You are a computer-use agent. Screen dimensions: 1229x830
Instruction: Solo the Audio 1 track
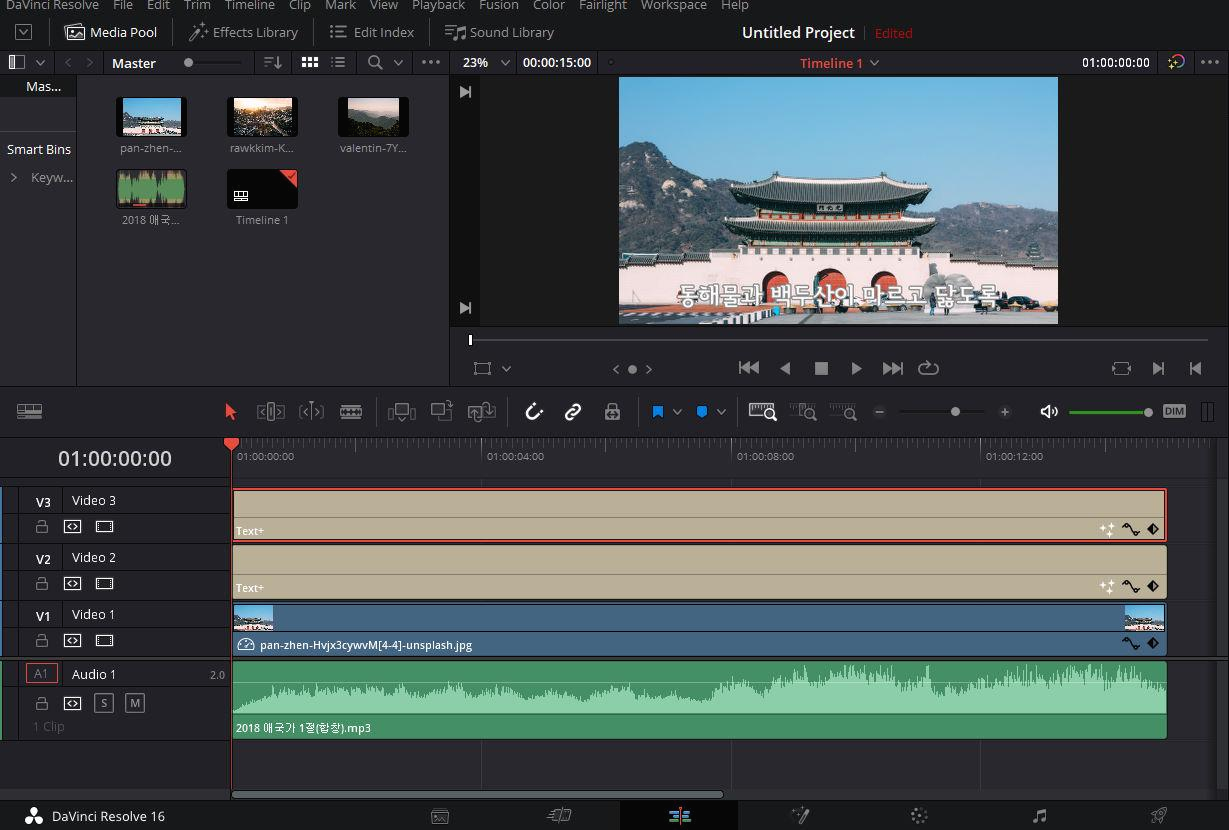point(103,703)
